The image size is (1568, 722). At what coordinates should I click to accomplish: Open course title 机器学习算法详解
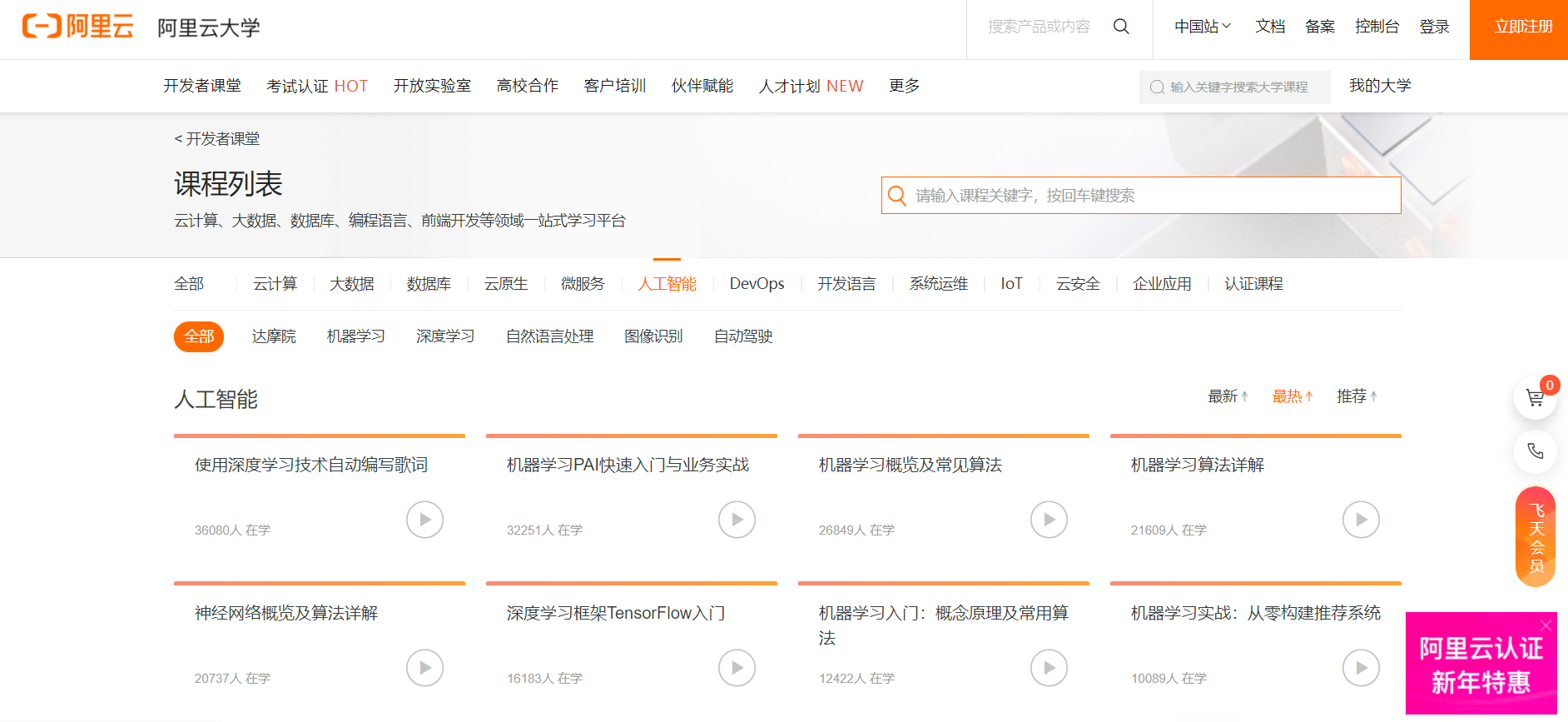point(1197,465)
